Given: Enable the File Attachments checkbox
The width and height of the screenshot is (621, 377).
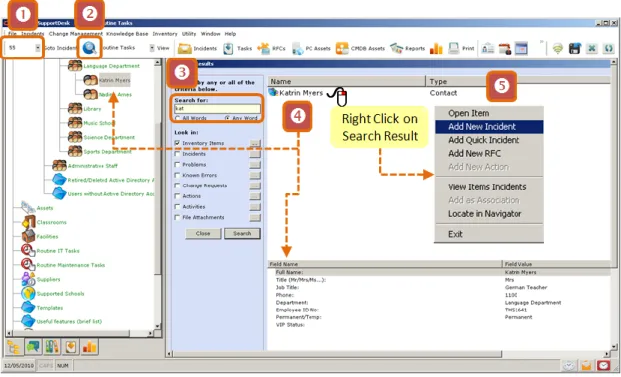Looking at the screenshot, I should [x=177, y=217].
